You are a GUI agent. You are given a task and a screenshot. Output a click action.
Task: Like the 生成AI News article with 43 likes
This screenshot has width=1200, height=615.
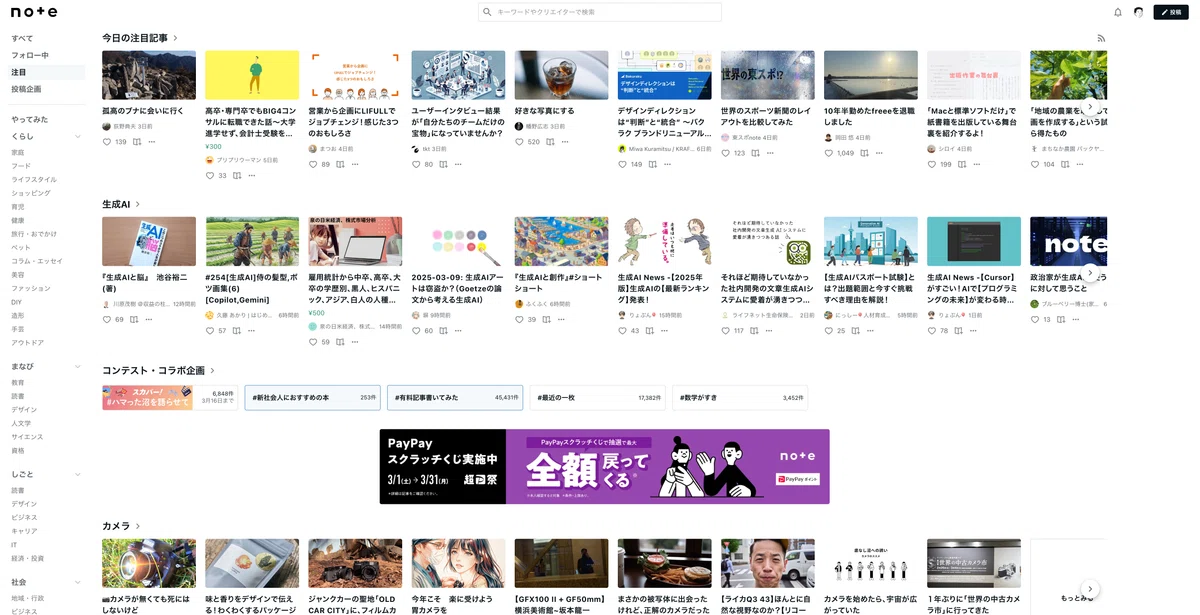(623, 330)
